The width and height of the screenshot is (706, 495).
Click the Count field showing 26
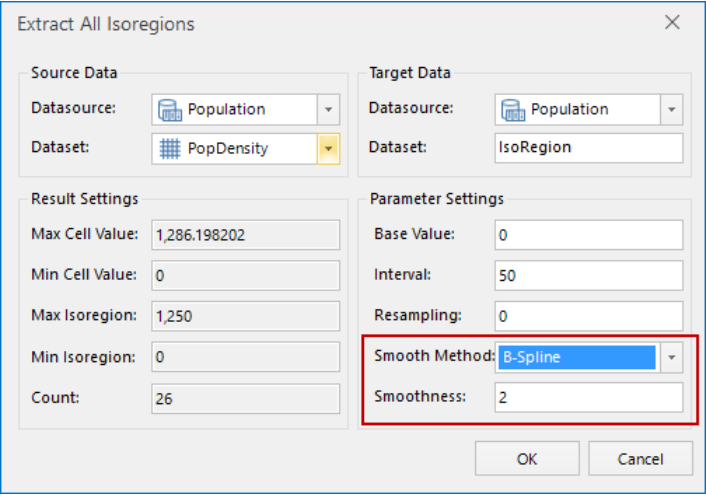246,397
